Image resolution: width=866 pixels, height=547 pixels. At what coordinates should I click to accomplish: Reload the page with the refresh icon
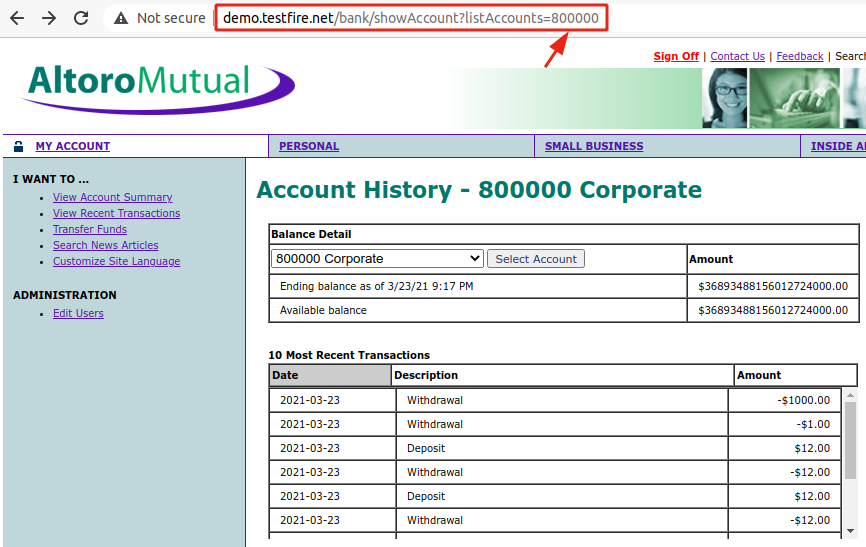click(81, 18)
